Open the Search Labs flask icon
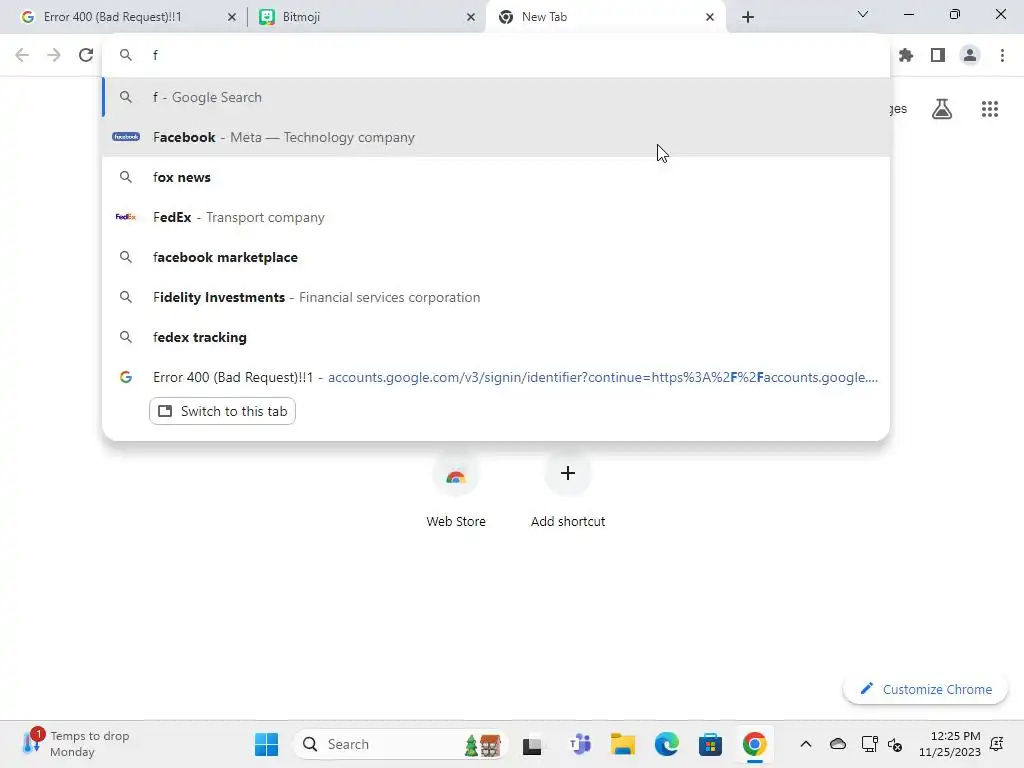 (x=942, y=108)
